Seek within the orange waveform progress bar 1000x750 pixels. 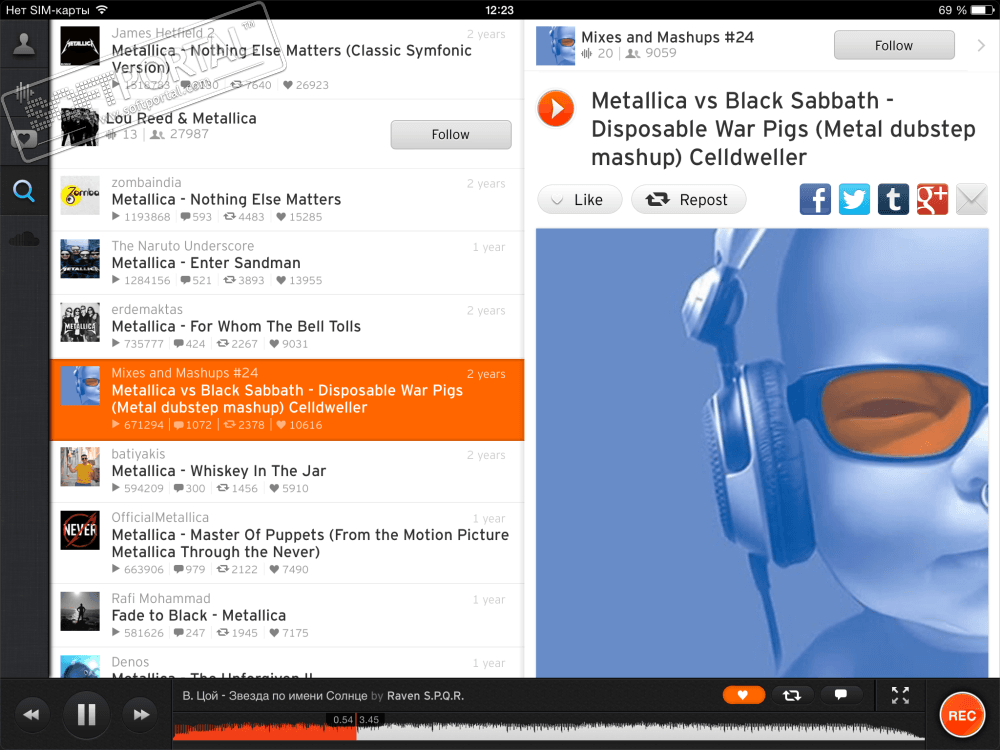coord(265,731)
